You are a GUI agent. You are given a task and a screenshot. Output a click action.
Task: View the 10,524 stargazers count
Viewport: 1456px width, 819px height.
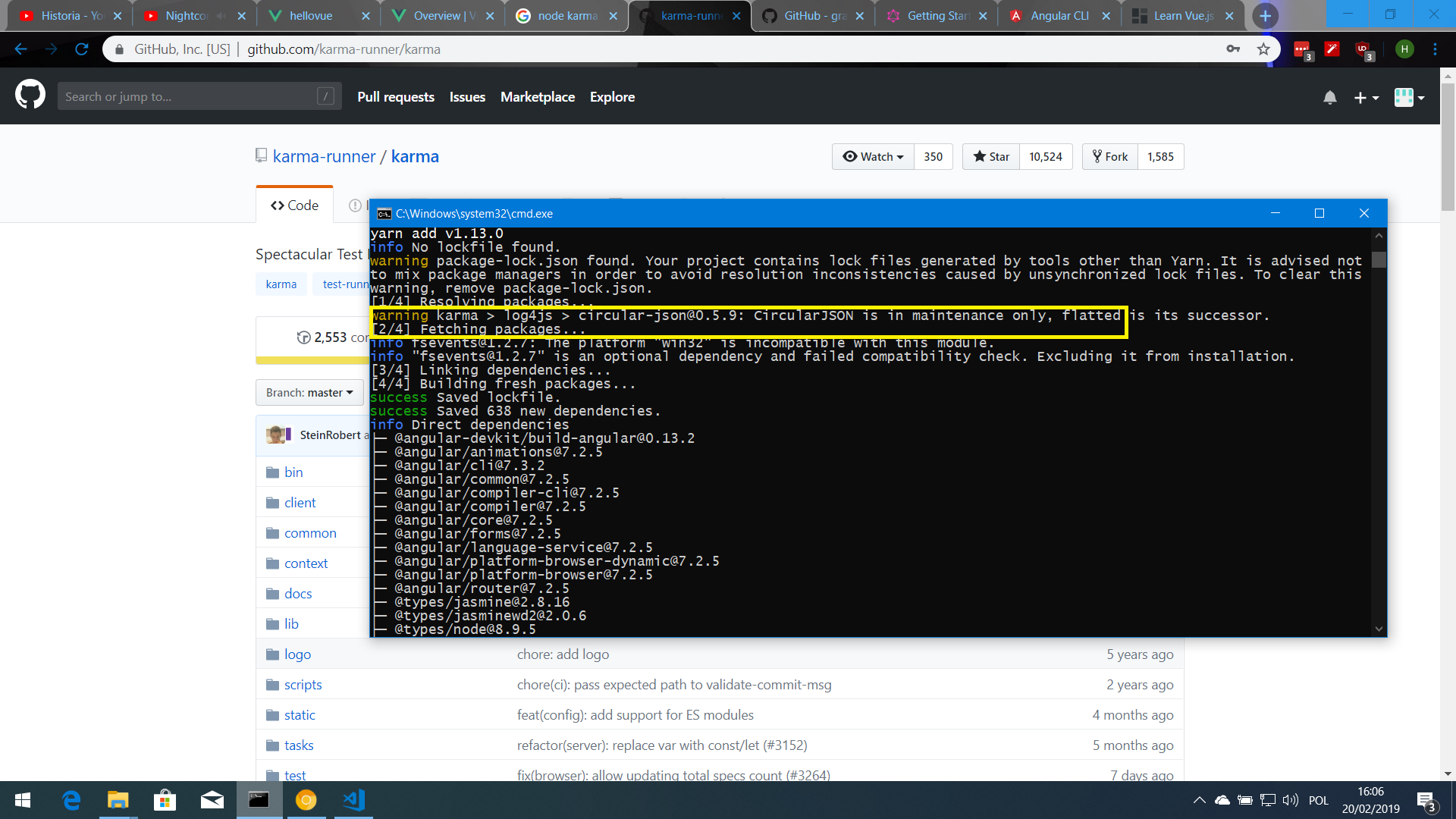(x=1046, y=156)
